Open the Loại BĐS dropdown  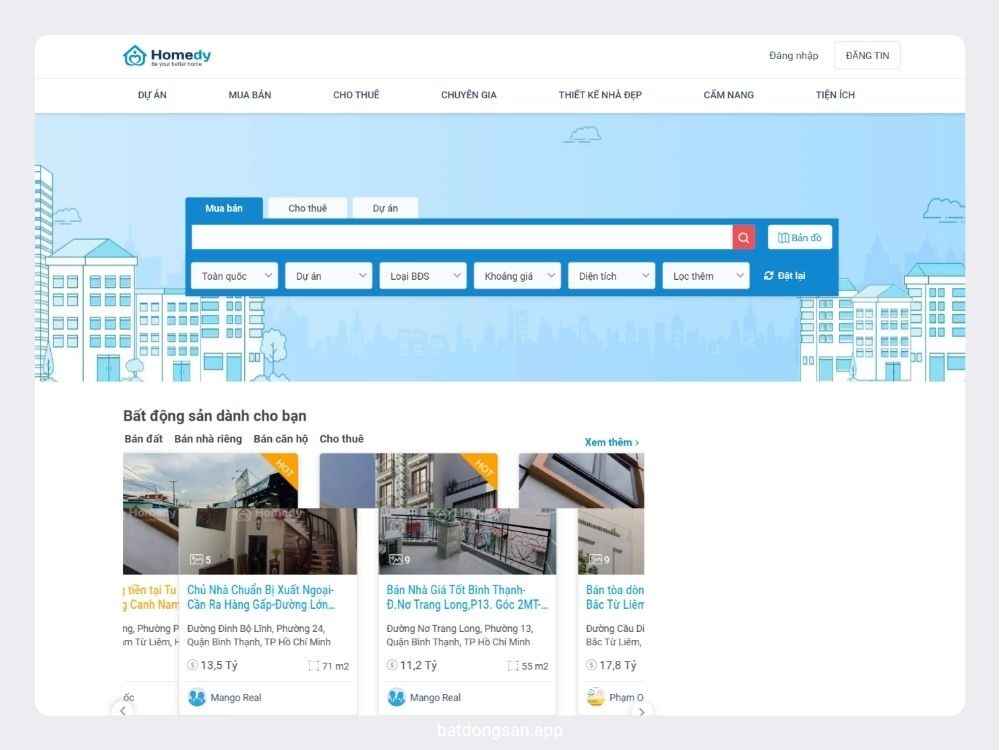[x=422, y=276]
